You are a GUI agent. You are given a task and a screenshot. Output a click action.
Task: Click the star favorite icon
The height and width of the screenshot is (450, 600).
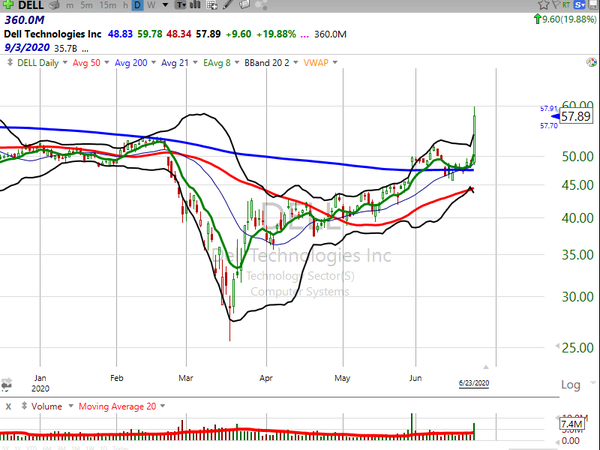point(541,4)
